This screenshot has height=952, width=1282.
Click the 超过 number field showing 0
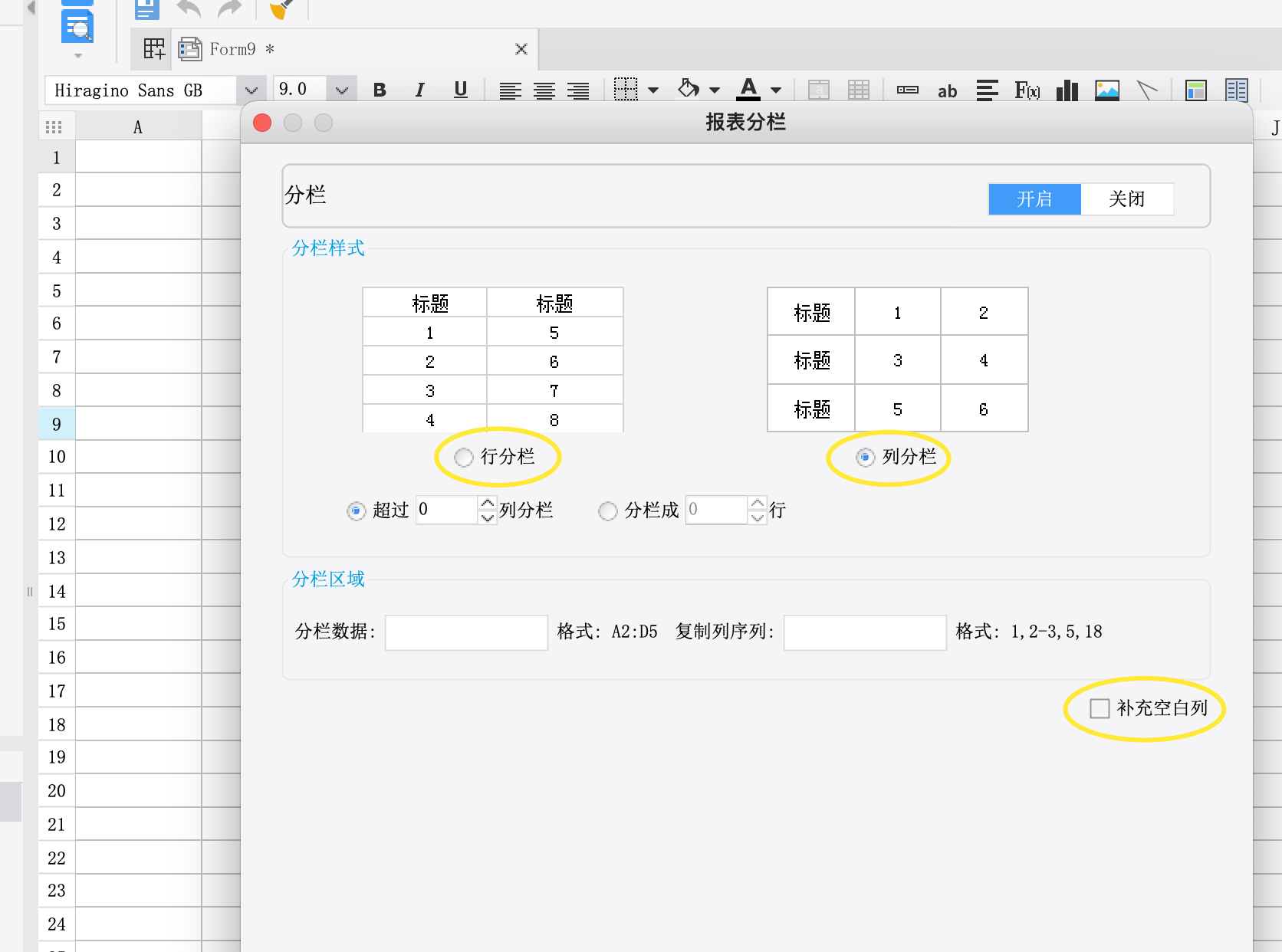(448, 510)
